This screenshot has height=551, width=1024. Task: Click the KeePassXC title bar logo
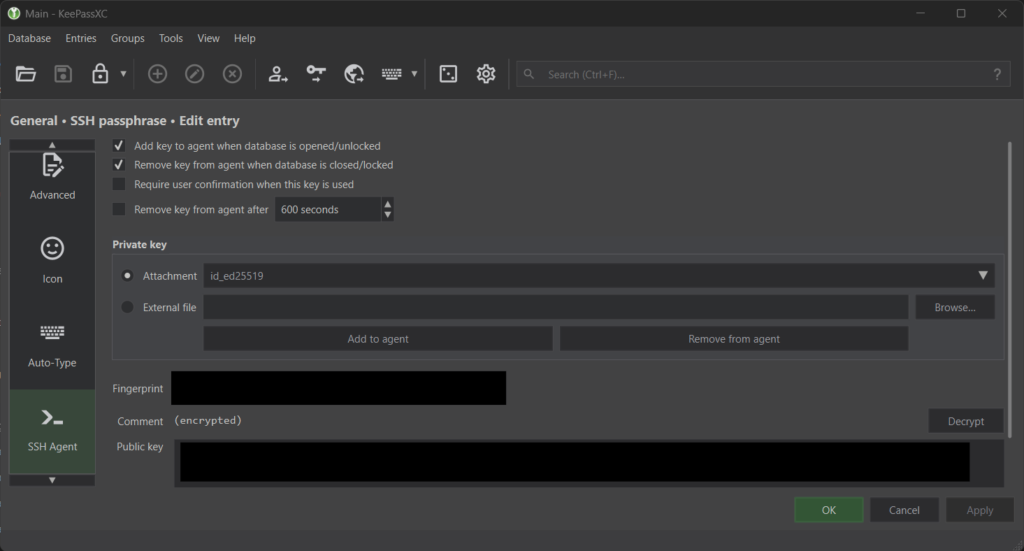pos(14,14)
